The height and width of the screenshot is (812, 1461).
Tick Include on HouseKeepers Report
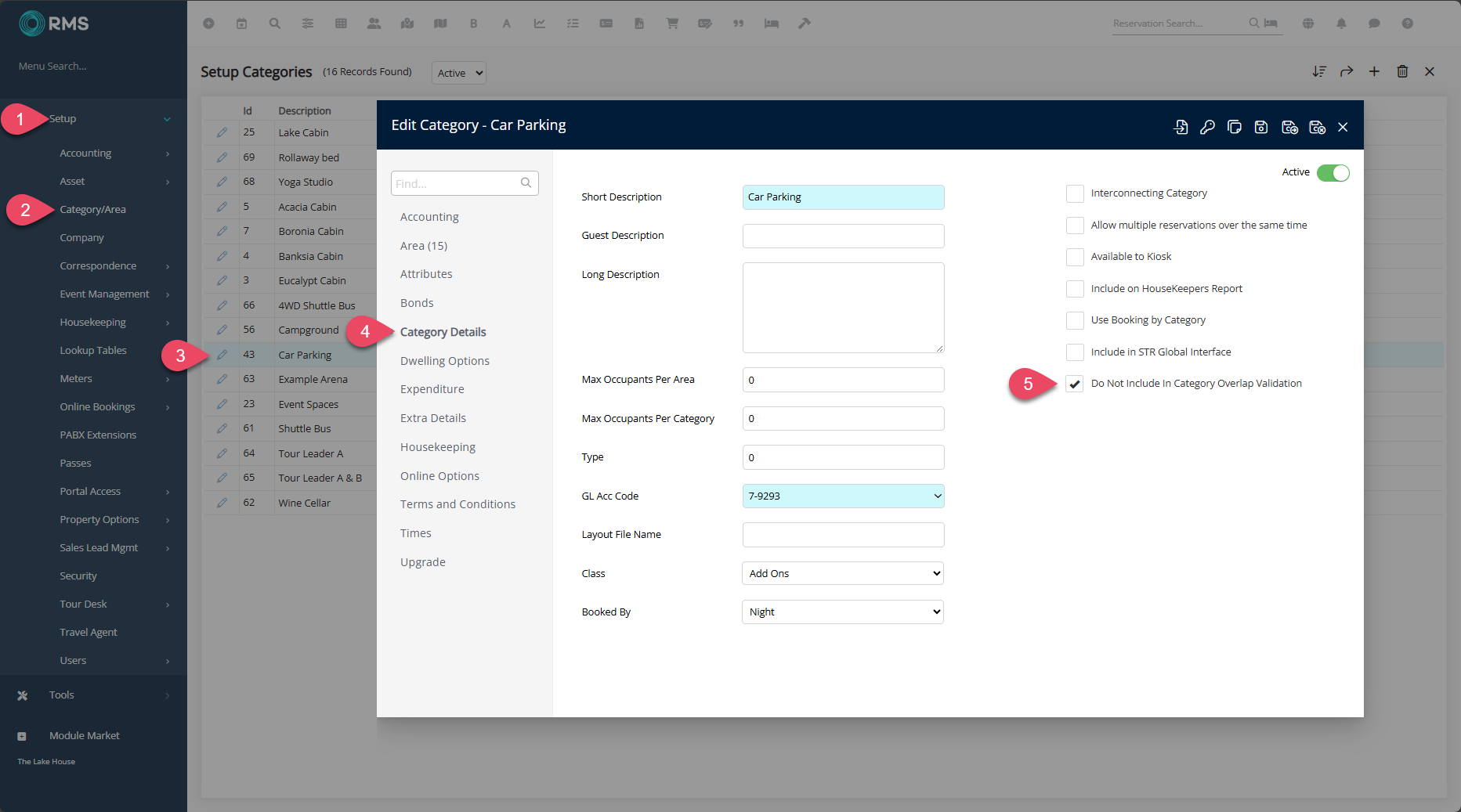[1075, 289]
